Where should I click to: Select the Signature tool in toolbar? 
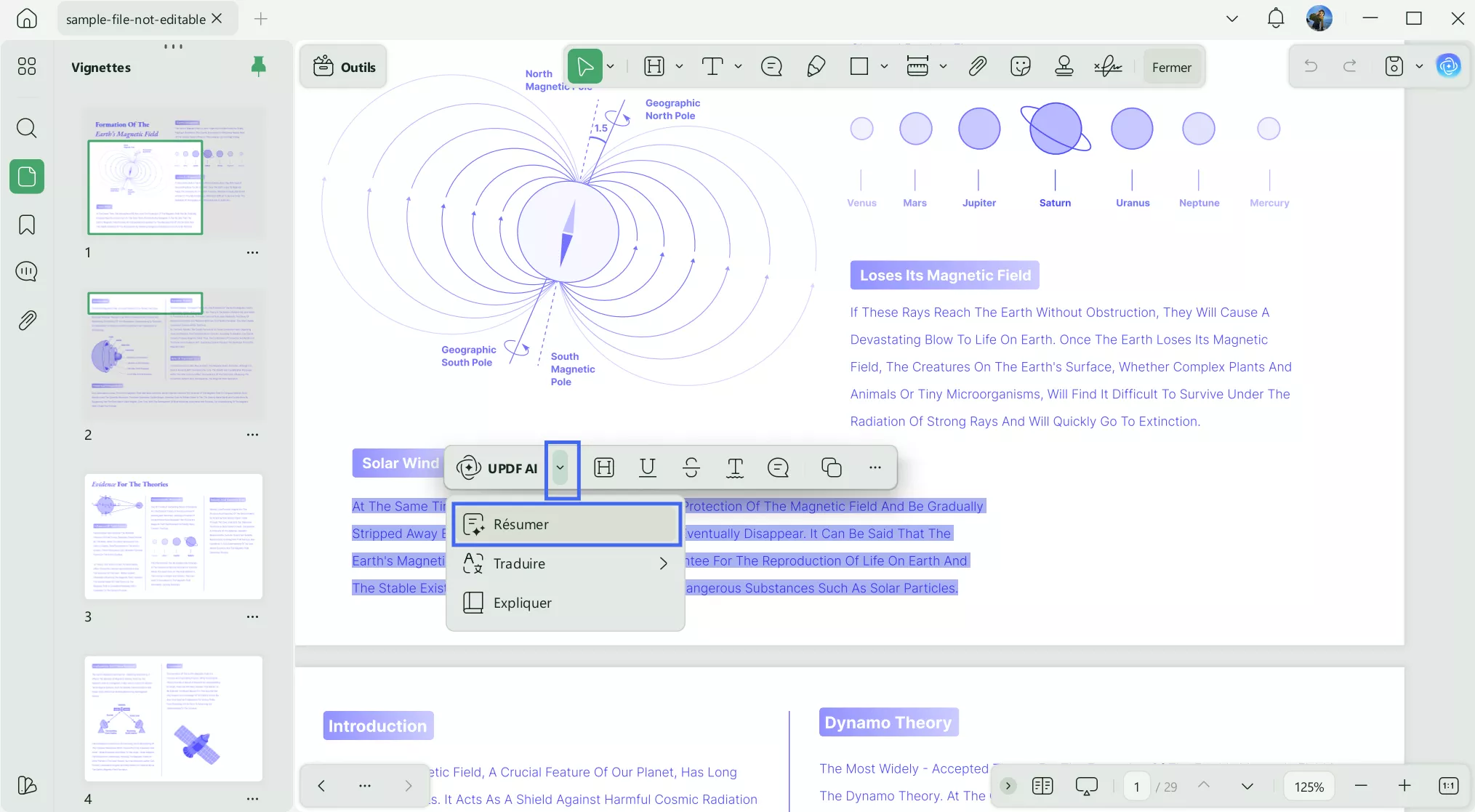tap(1108, 67)
